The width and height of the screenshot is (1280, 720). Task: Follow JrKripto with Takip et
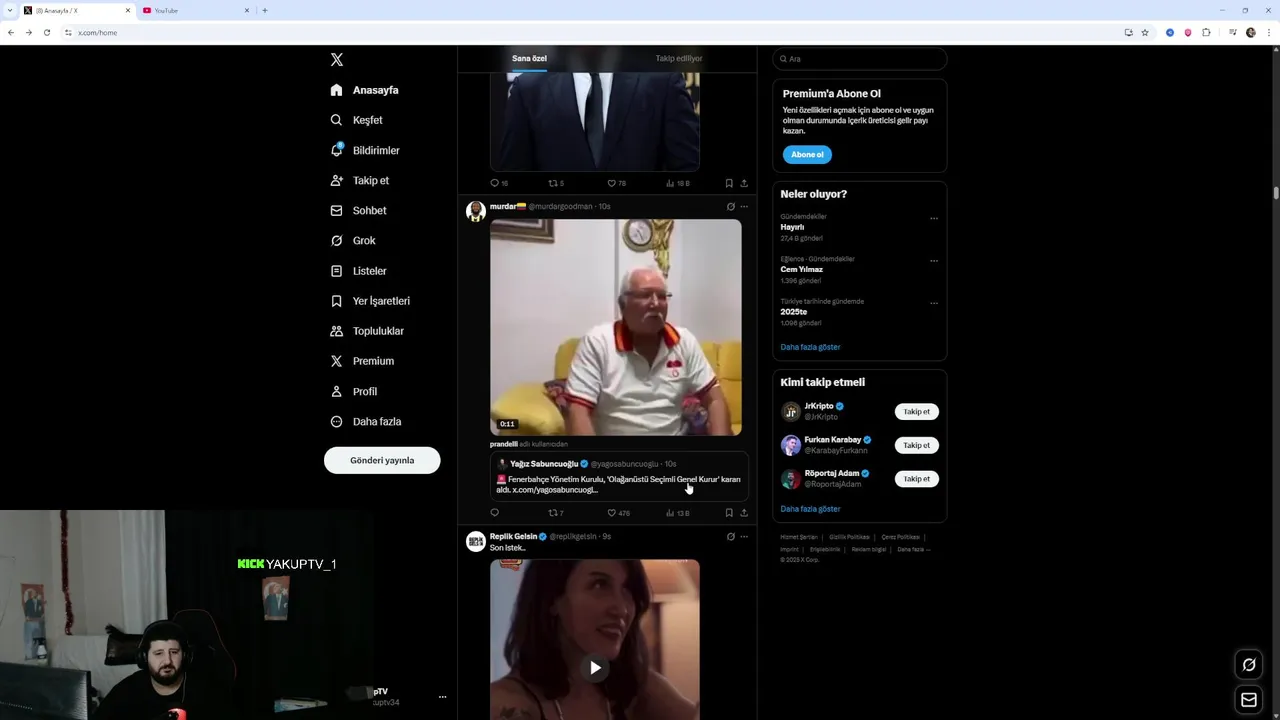point(917,412)
